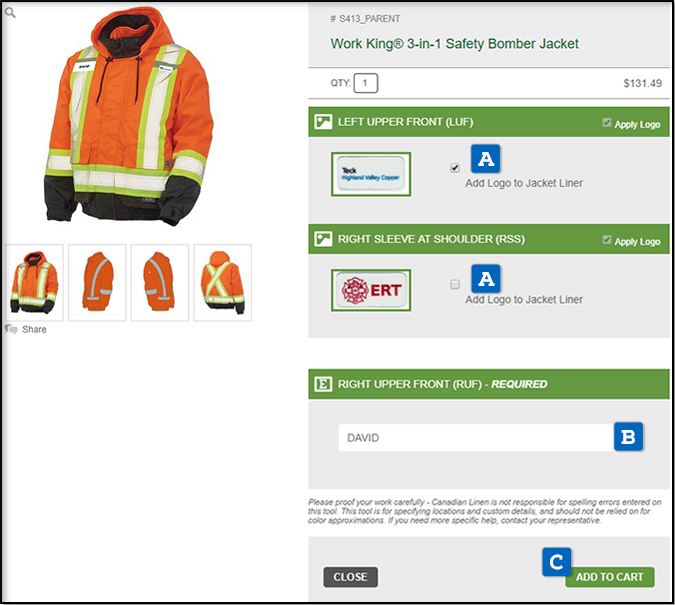The height and width of the screenshot is (605, 675).
Task: Click the Share link
Action: pyautogui.click(x=34, y=329)
